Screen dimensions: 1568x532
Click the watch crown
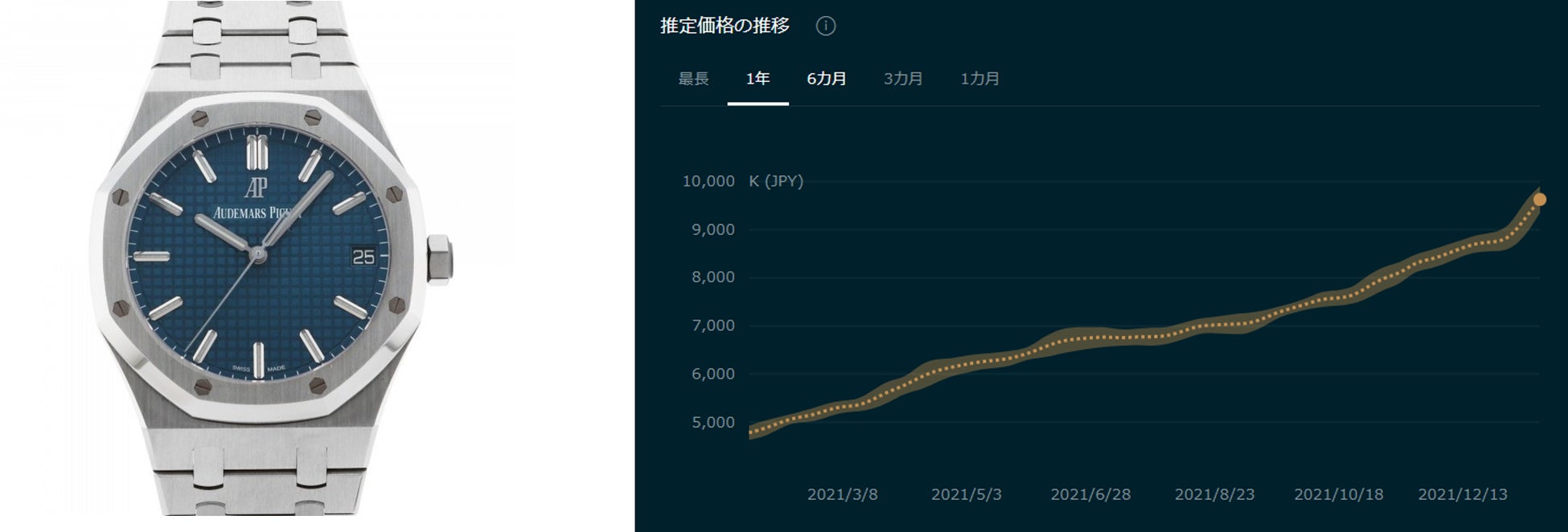(439, 260)
